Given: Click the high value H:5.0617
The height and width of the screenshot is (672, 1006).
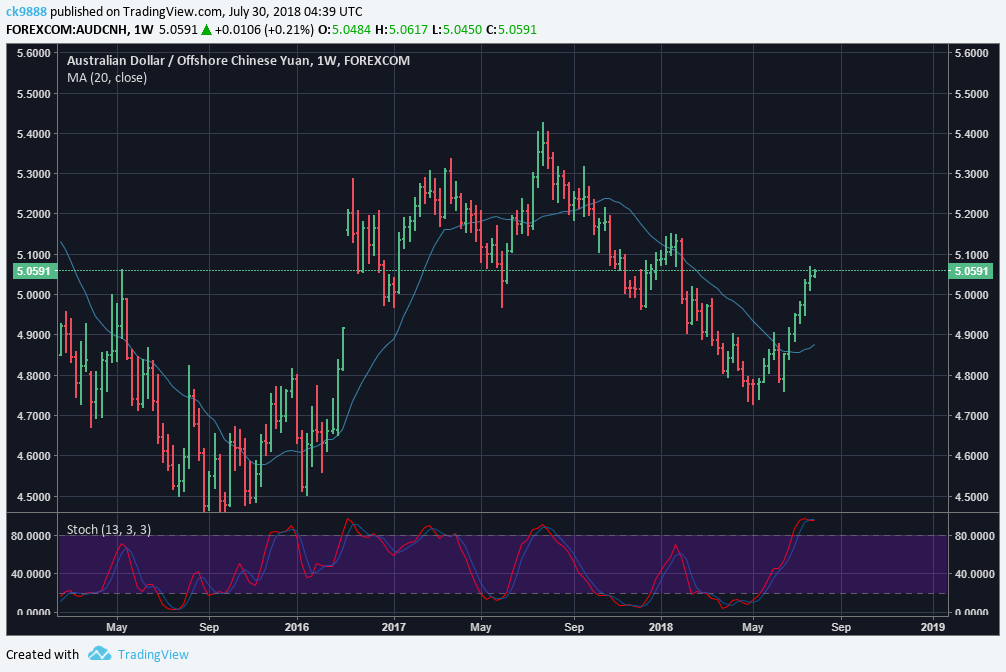Looking at the screenshot, I should (x=401, y=30).
